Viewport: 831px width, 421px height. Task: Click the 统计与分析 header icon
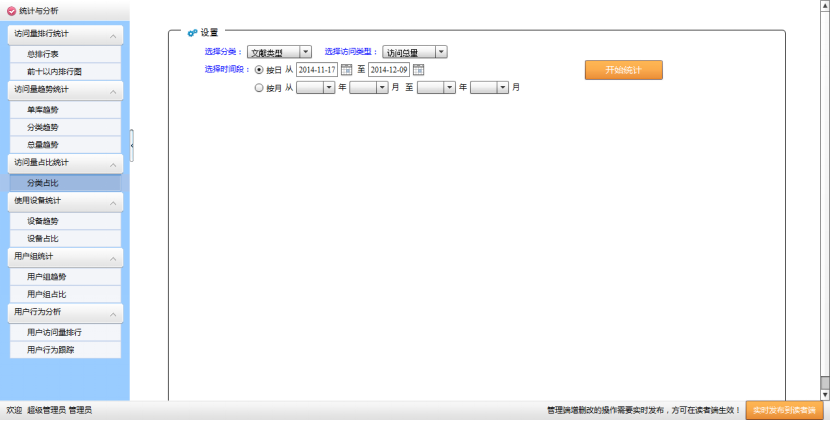pos(11,10)
